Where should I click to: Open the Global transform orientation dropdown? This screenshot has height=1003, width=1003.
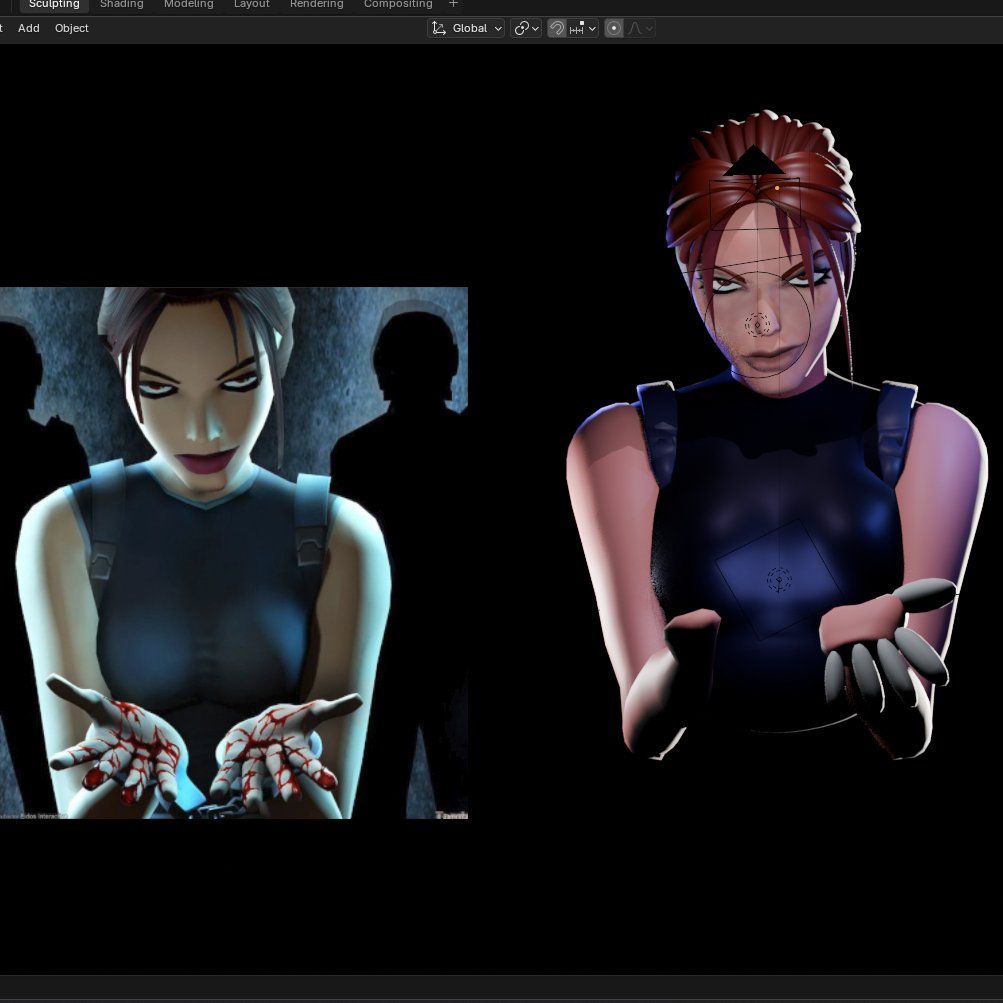click(466, 28)
